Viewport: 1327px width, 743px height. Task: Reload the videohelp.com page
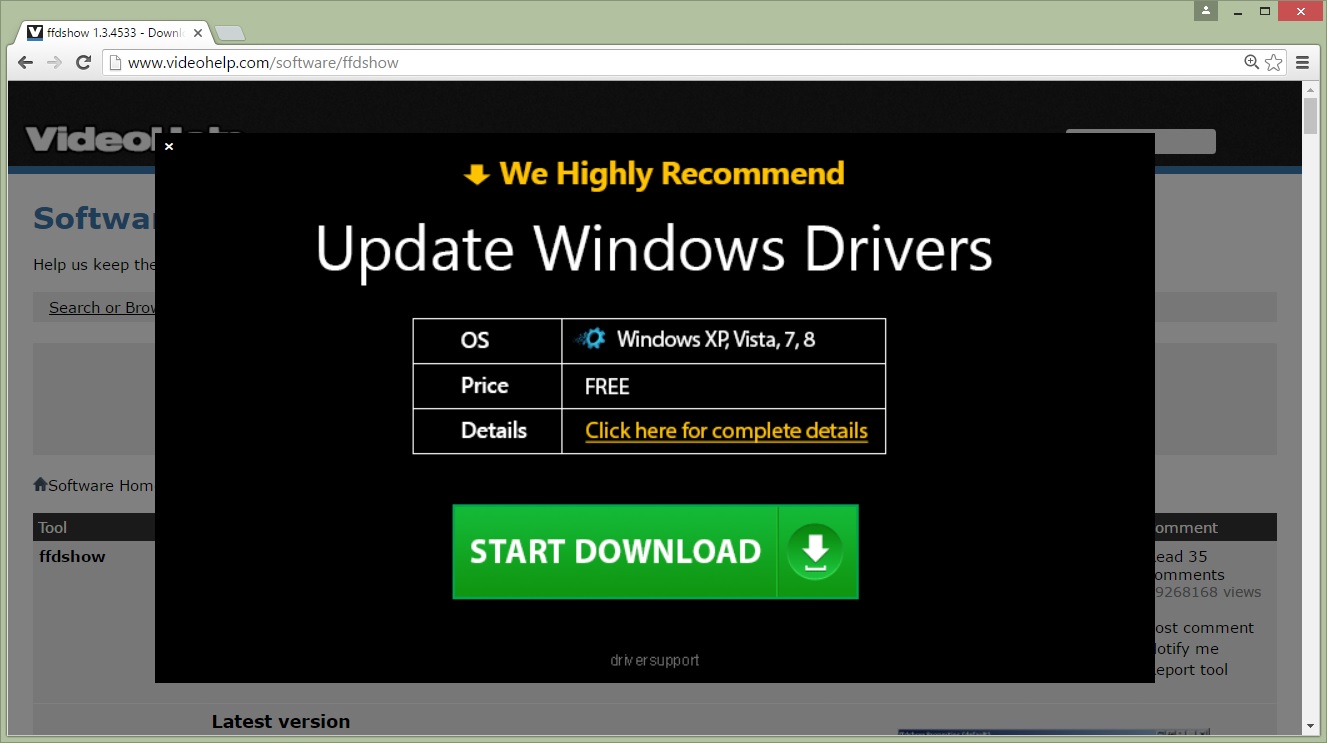[x=84, y=62]
